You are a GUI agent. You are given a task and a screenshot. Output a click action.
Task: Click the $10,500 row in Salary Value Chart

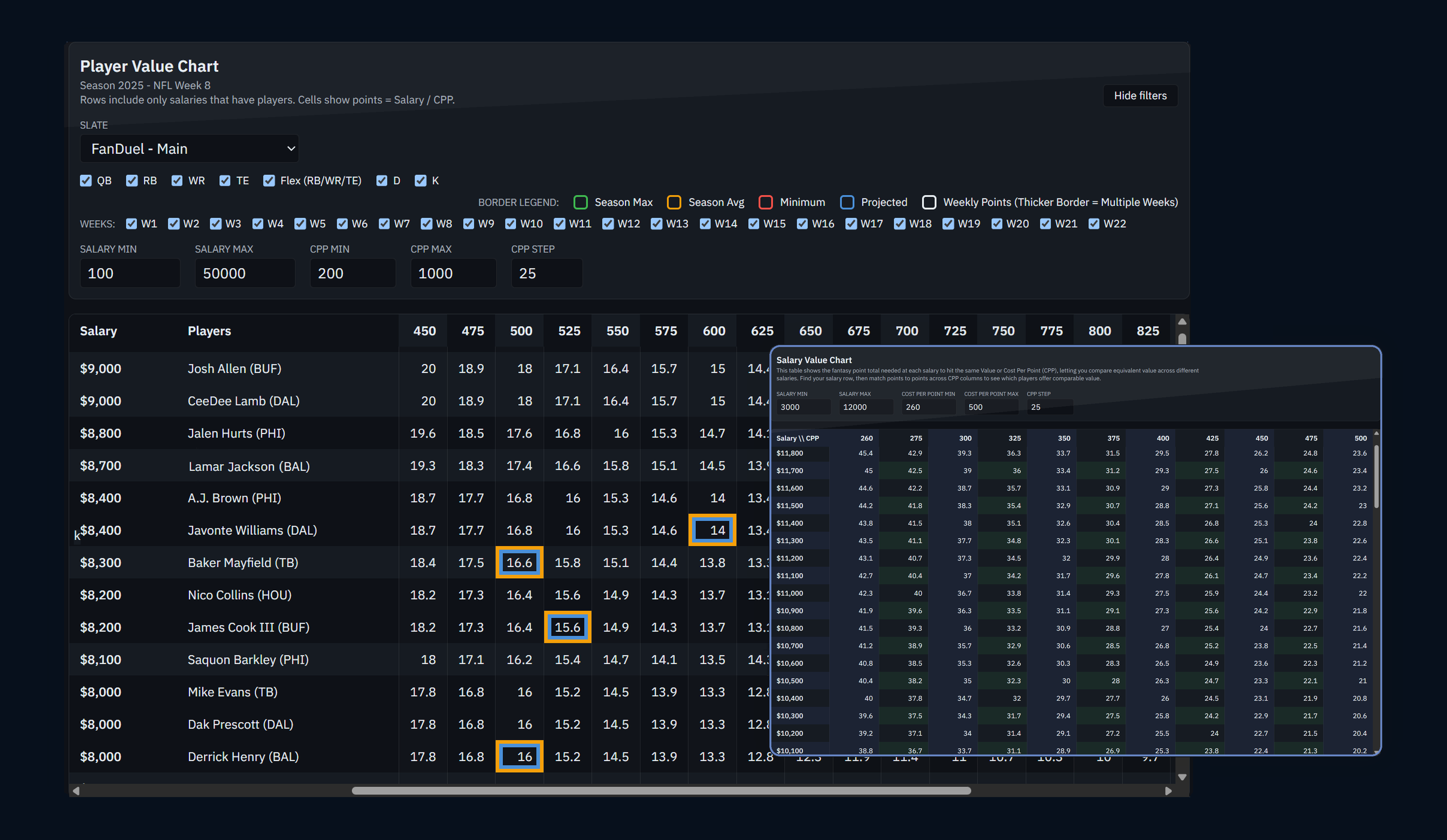tap(1071, 680)
